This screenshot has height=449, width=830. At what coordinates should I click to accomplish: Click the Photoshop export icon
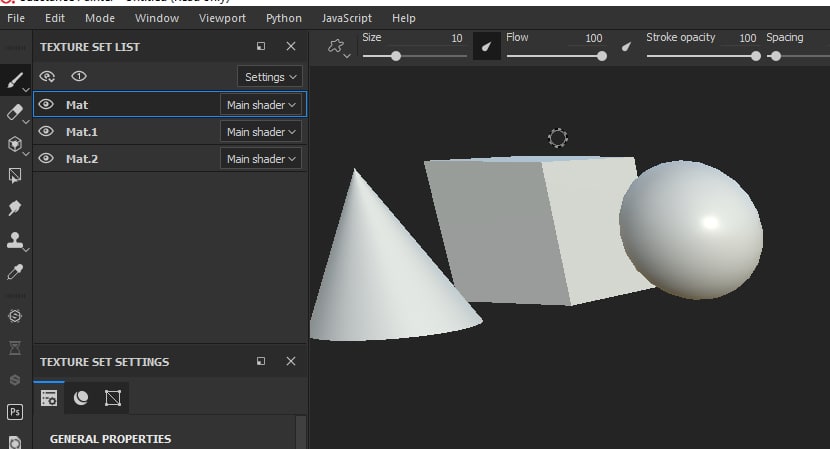pyautogui.click(x=15, y=411)
